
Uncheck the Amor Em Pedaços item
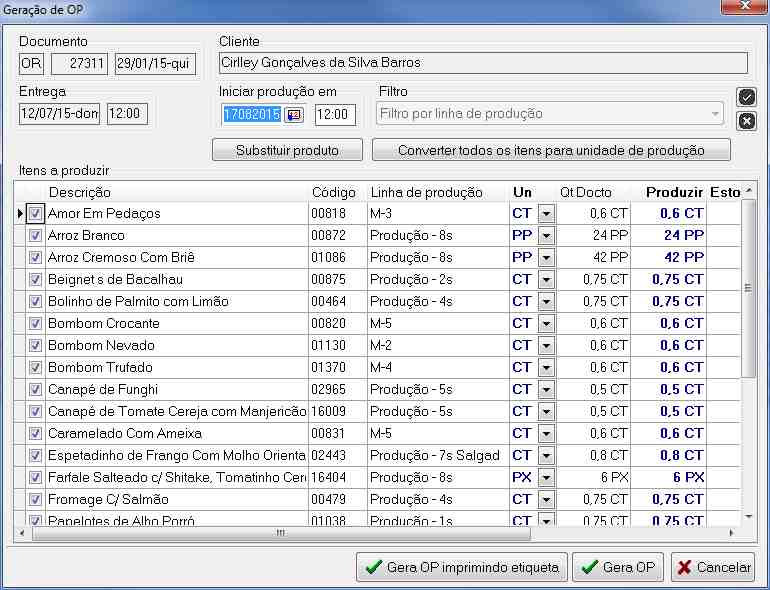pos(35,214)
